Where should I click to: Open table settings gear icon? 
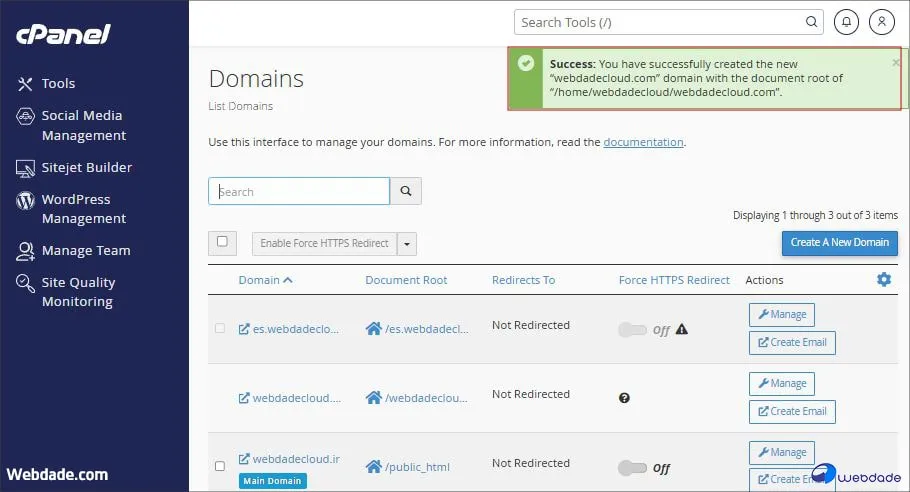pos(884,280)
